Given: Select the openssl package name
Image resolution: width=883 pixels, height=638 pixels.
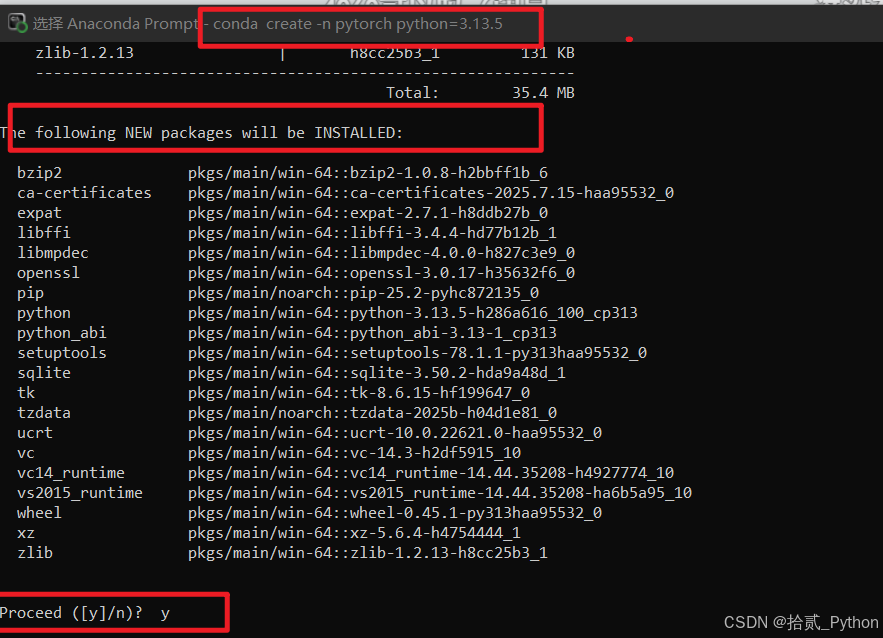Looking at the screenshot, I should [x=48, y=273].
